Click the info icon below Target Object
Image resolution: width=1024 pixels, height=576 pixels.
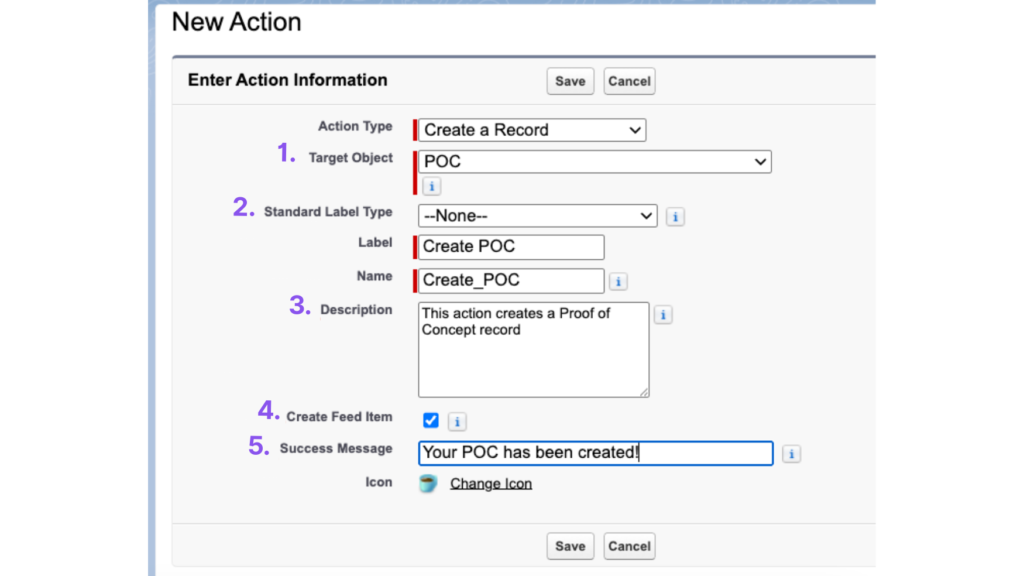pos(431,186)
